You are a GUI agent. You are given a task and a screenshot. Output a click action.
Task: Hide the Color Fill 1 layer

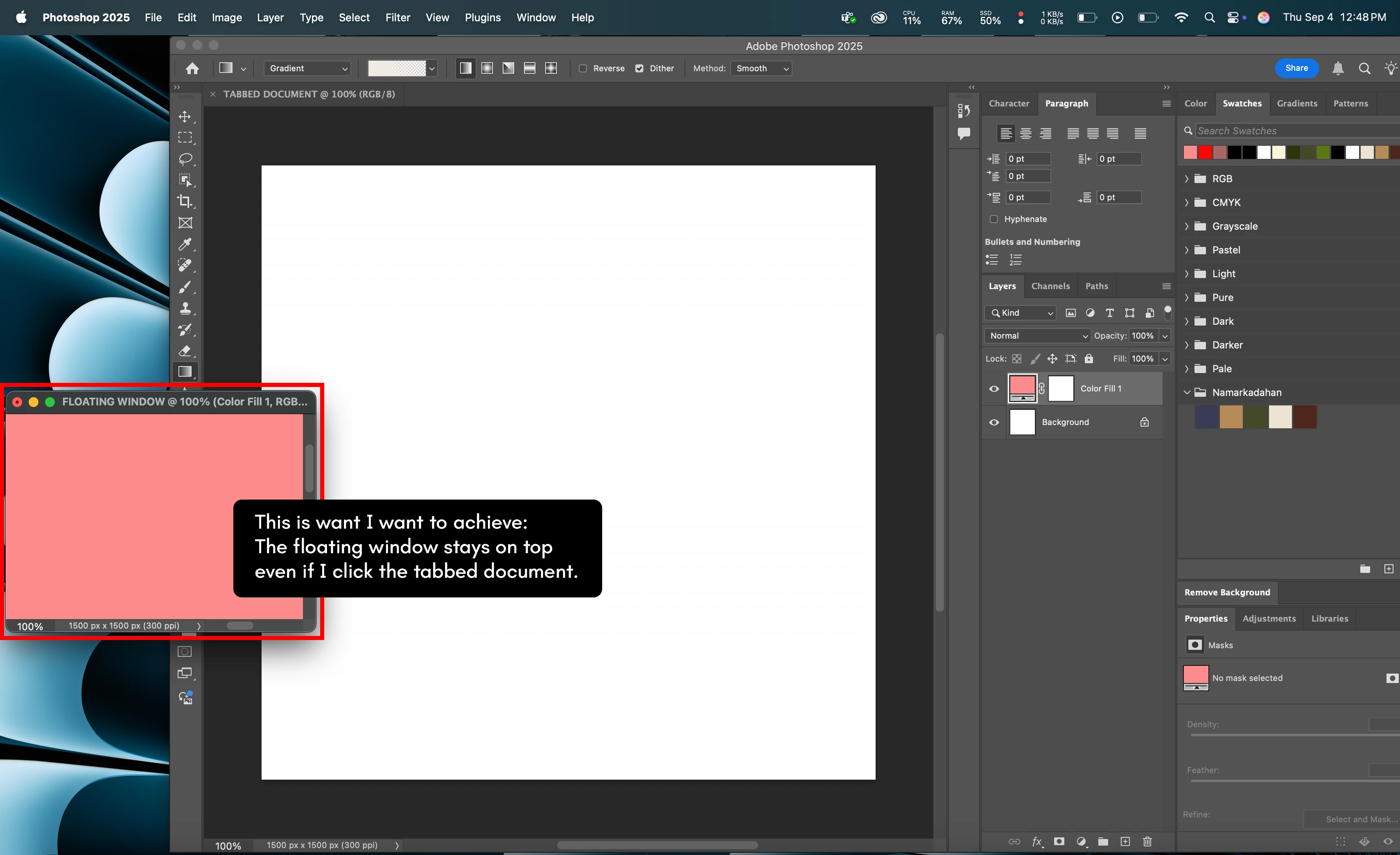point(994,389)
